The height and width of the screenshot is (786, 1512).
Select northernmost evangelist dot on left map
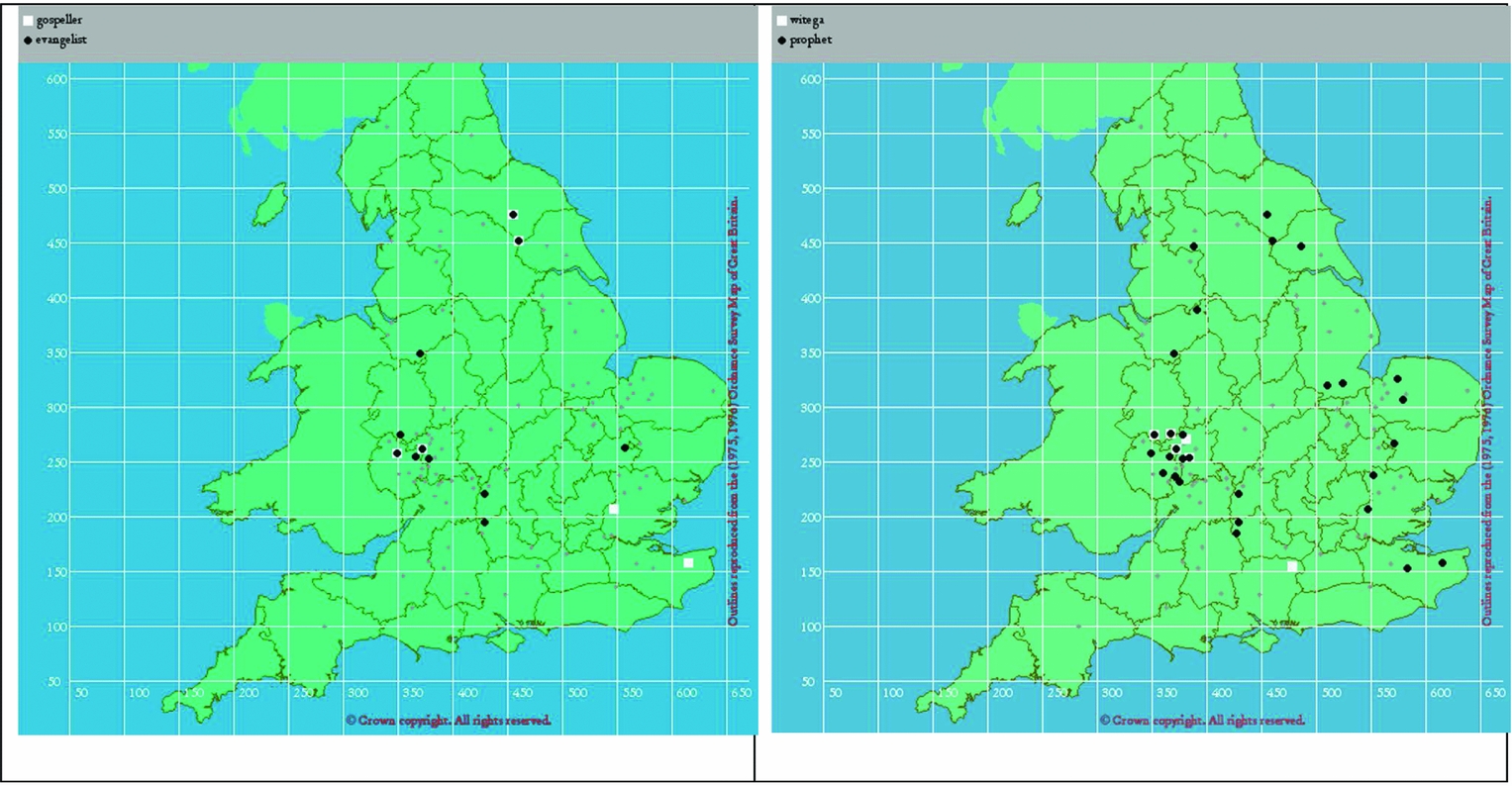513,215
